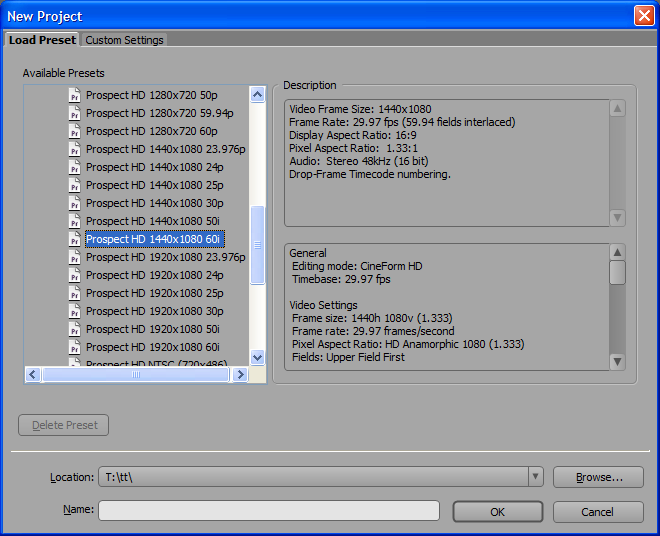
Task: Click preset file icon for 1920x1080 23.976p
Action: tap(75, 257)
